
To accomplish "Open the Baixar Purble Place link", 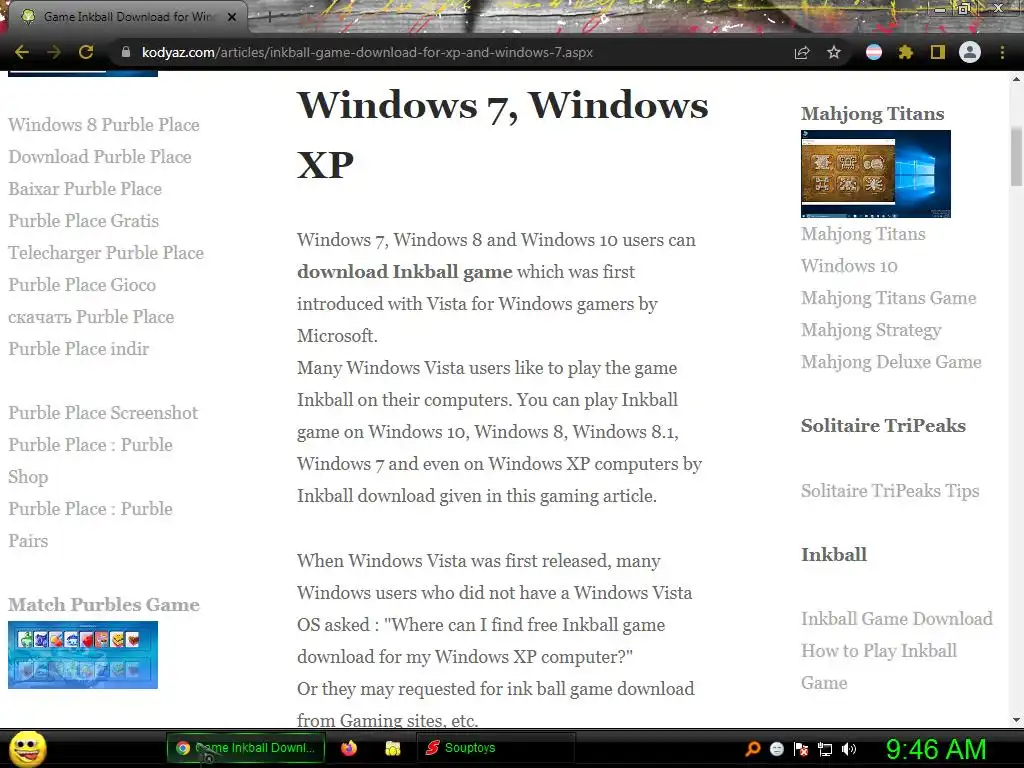I will point(85,189).
